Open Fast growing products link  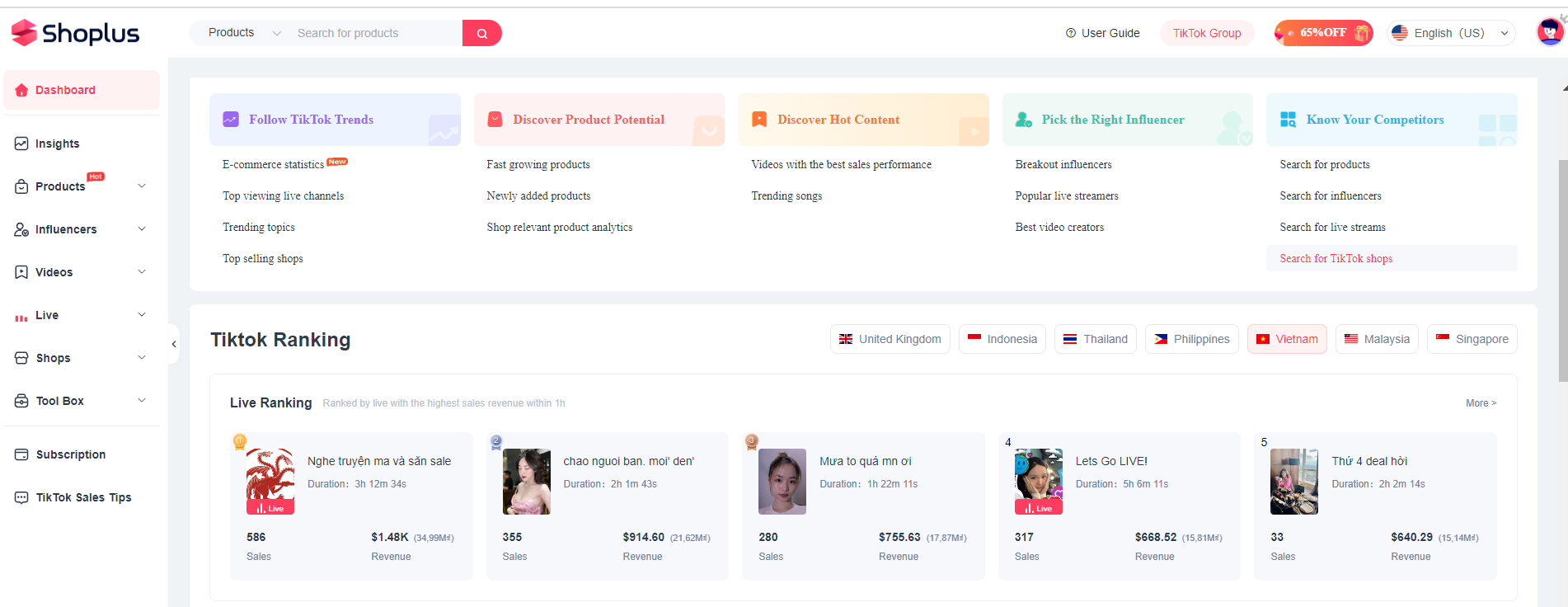pyautogui.click(x=538, y=165)
